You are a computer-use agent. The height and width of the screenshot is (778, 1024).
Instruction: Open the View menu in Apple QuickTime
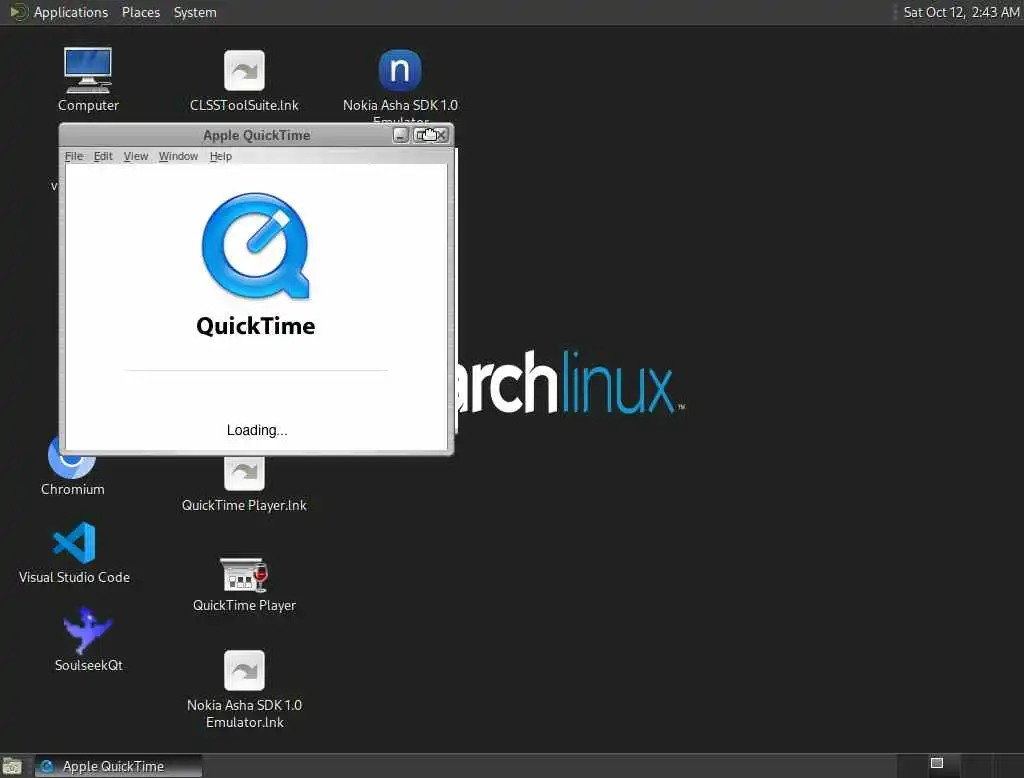[136, 156]
